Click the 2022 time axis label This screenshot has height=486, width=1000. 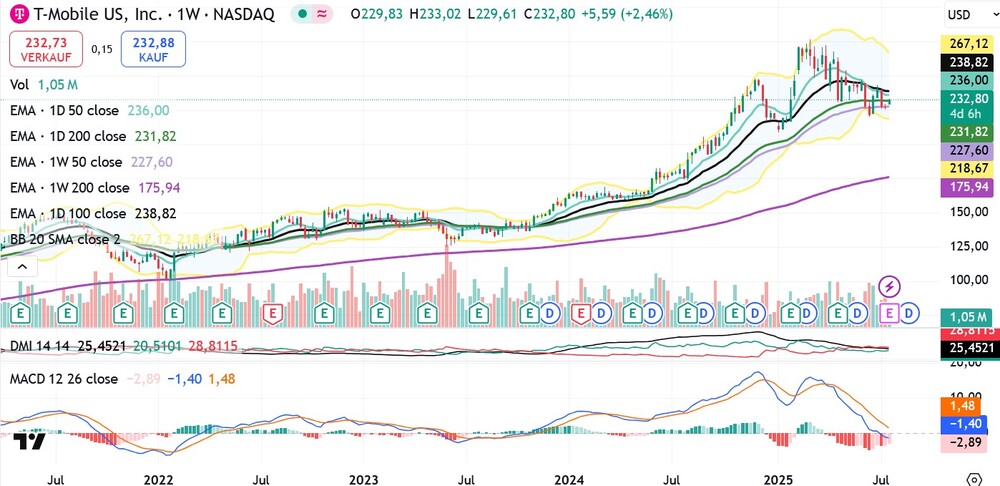[x=158, y=479]
